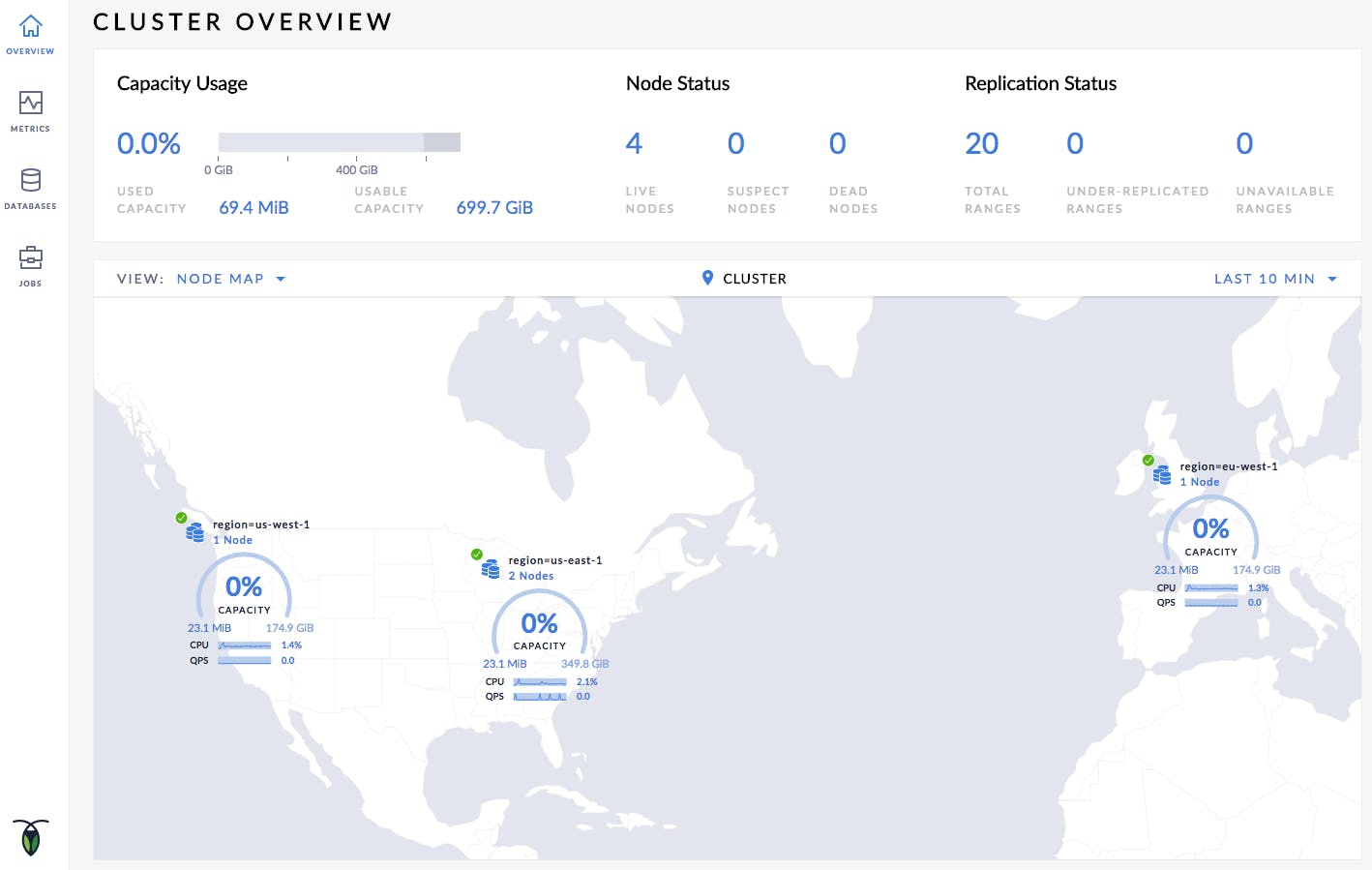1372x870 pixels.
Task: Click the caret next to Last 10 Min
Action: click(x=1332, y=279)
